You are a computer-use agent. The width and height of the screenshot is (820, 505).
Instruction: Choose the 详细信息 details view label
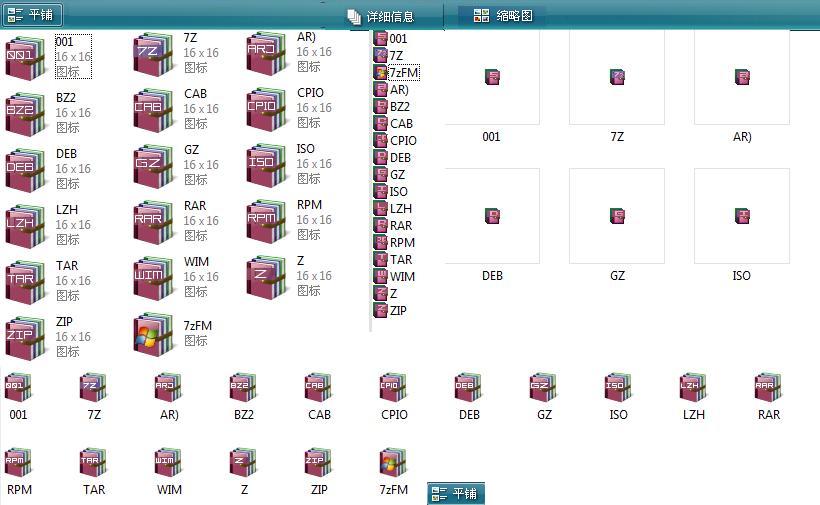(x=390, y=17)
